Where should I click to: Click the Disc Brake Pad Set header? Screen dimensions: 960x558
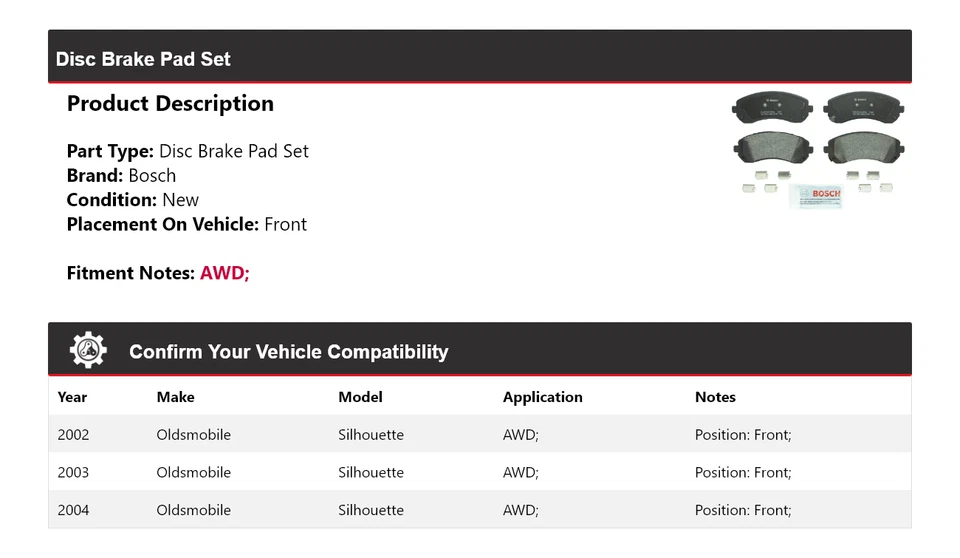coord(143,59)
